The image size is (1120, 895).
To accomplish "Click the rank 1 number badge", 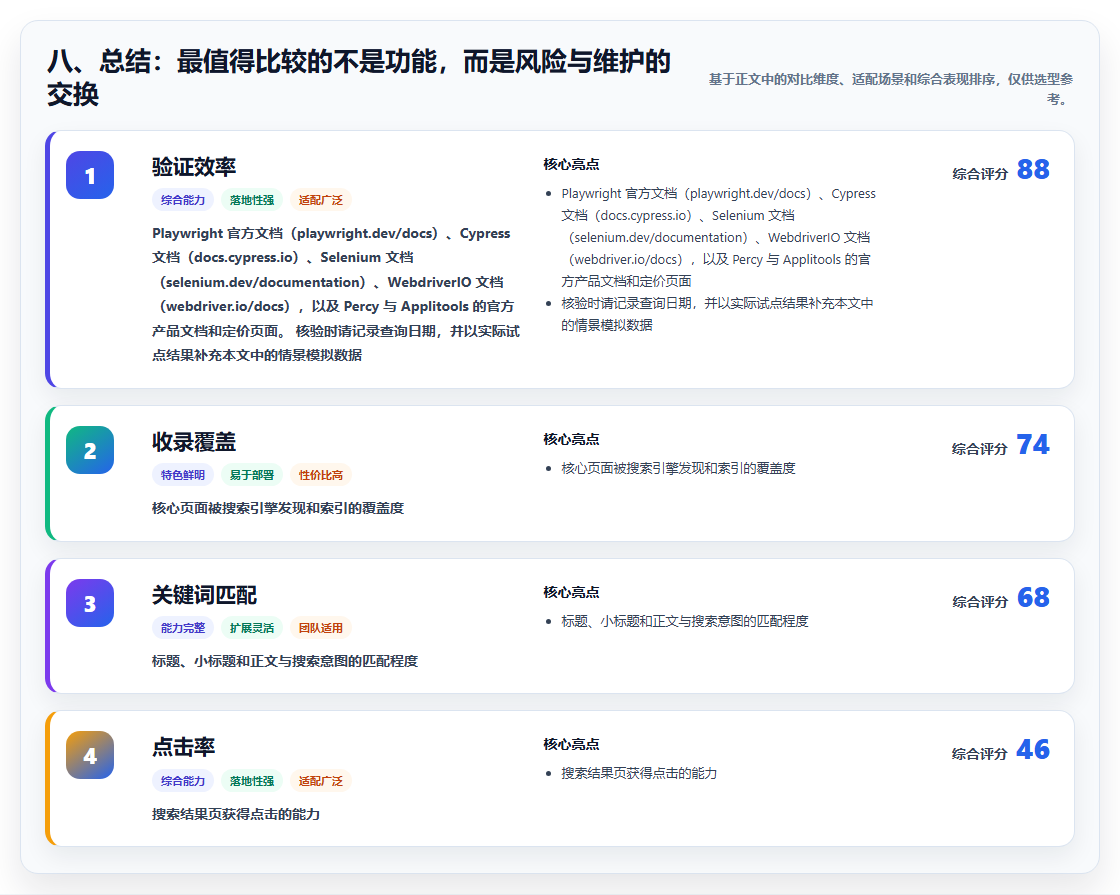I will [90, 175].
